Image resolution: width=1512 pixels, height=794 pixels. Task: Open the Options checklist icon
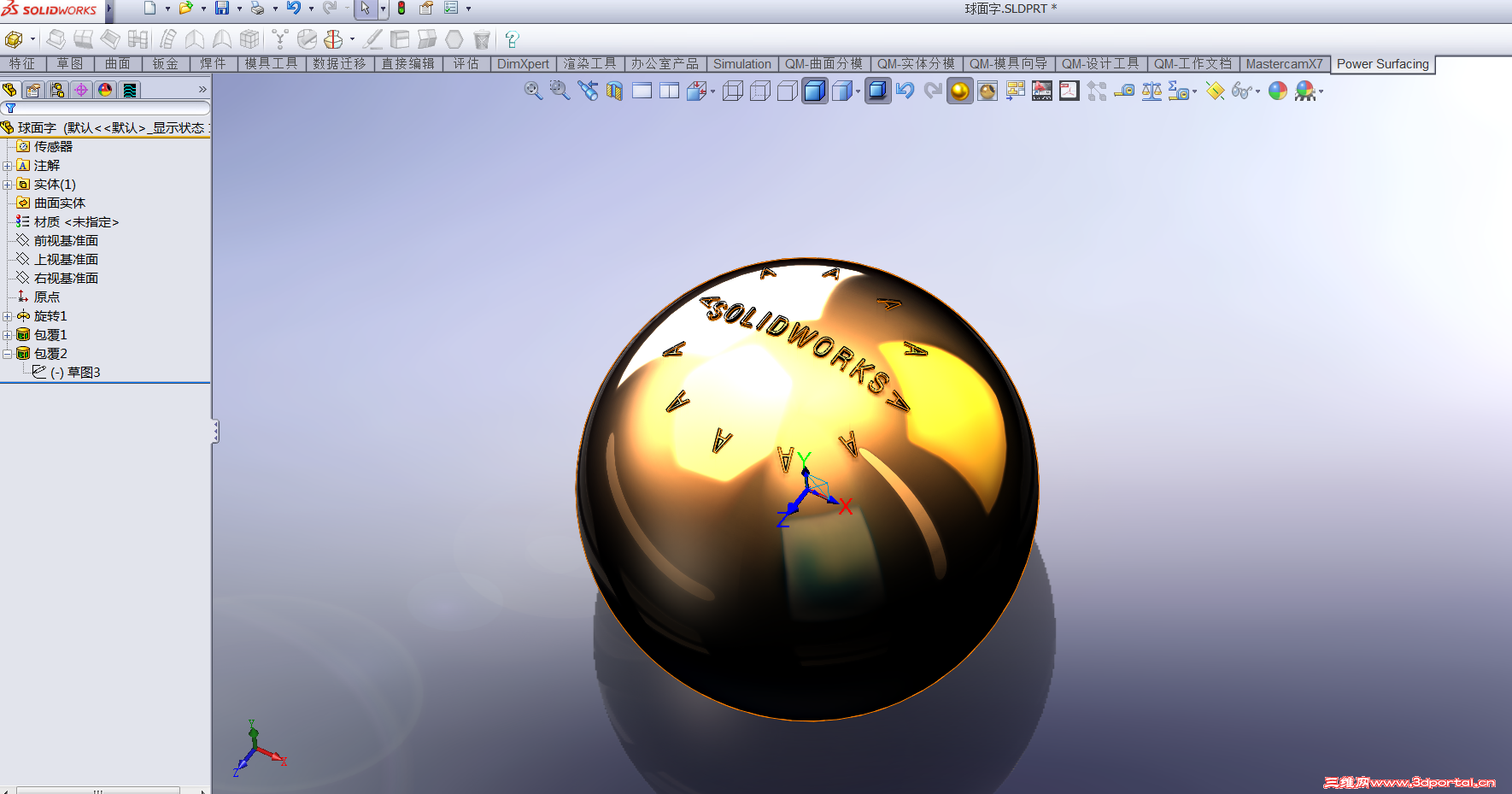(451, 9)
